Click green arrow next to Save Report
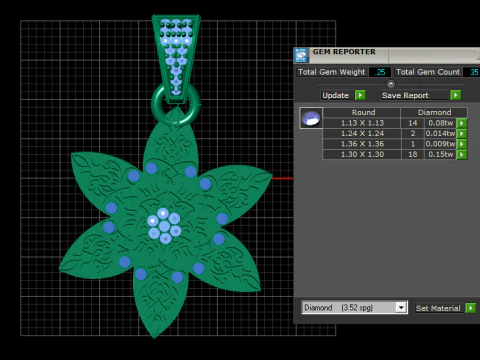 [x=455, y=95]
